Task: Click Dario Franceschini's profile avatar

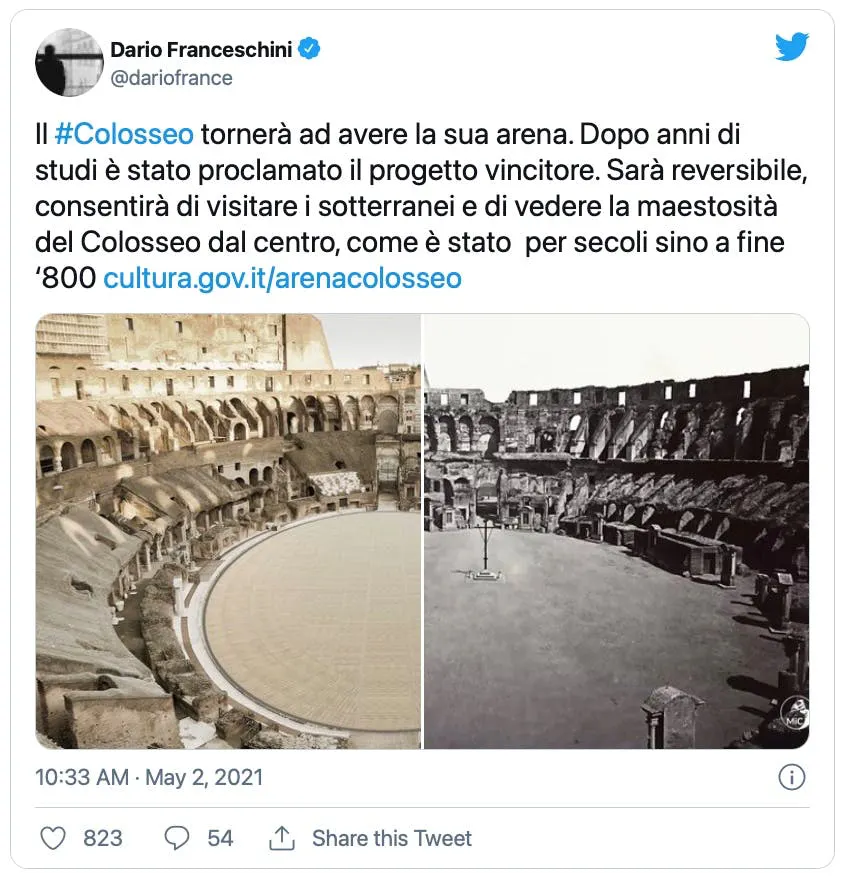Action: (69, 62)
